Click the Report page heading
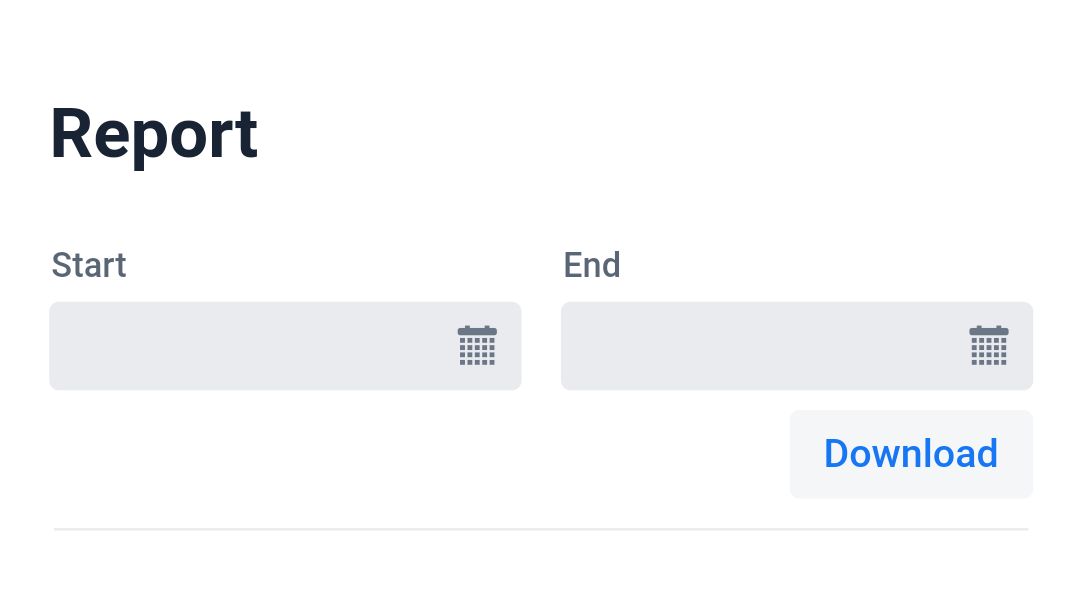Screen dimensions: 1080x608 click(153, 133)
